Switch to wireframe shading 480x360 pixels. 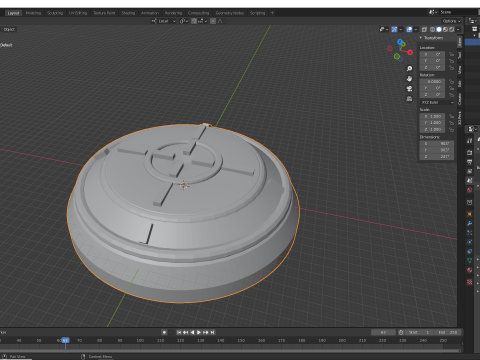pyautogui.click(x=433, y=29)
